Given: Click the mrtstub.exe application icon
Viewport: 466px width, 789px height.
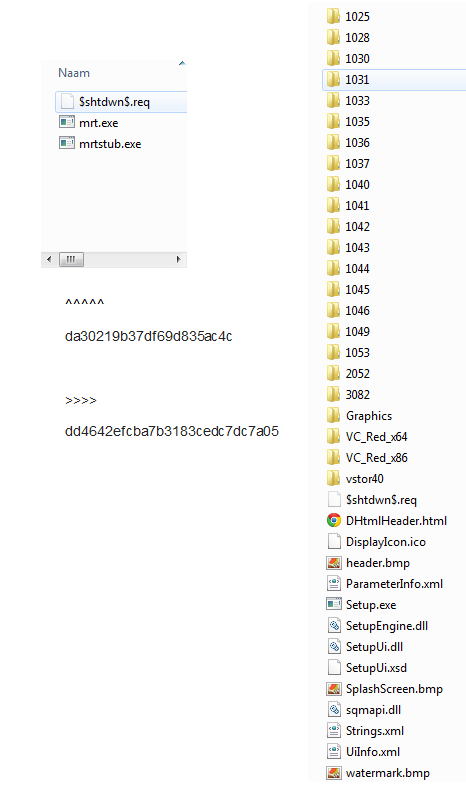Looking at the screenshot, I should click(66, 143).
